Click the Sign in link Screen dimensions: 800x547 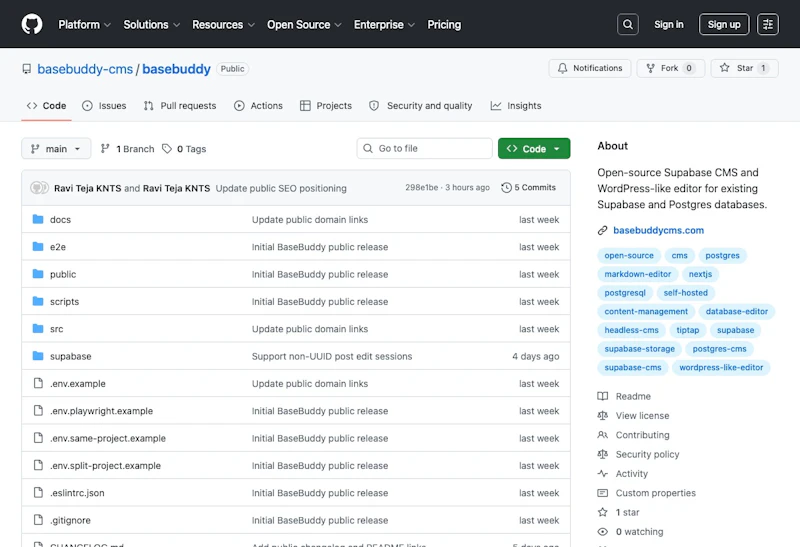668,24
